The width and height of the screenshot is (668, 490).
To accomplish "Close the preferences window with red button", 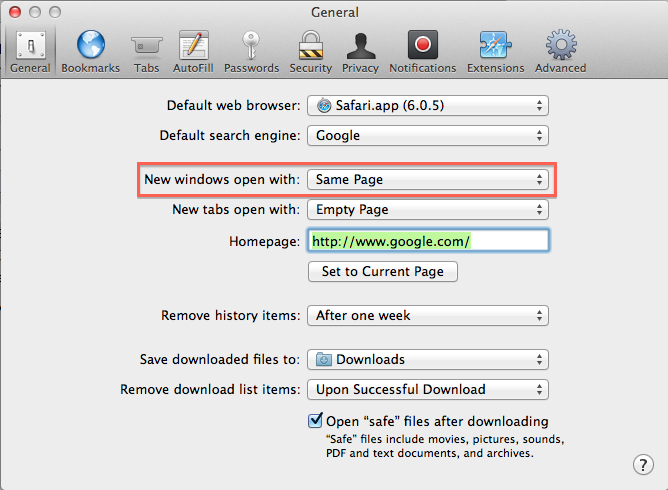I will [15, 12].
